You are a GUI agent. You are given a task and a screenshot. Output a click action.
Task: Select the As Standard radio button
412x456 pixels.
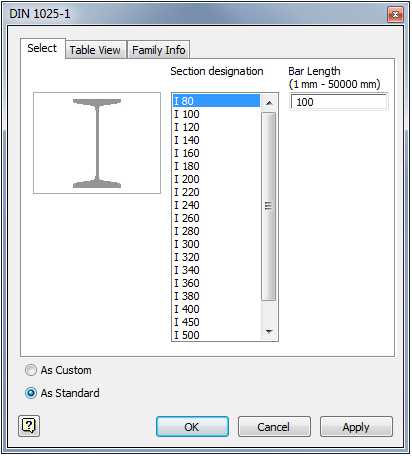point(31,393)
